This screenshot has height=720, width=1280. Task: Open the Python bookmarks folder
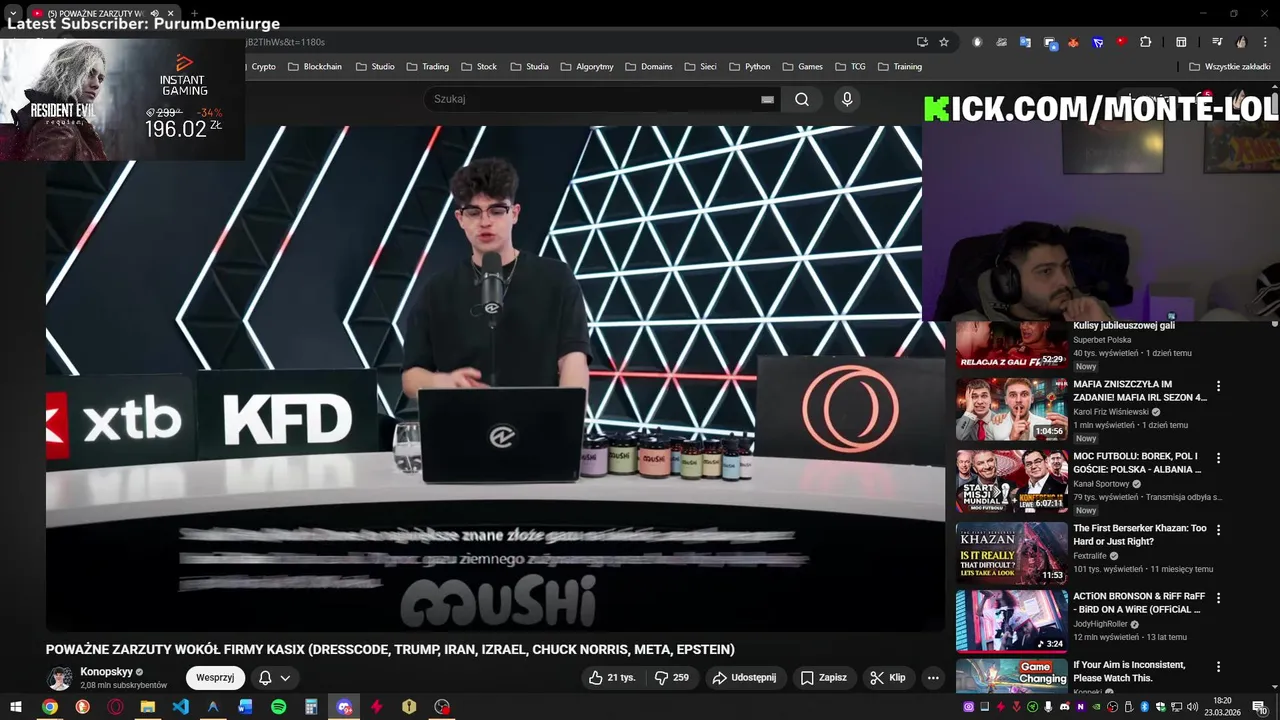pos(750,67)
